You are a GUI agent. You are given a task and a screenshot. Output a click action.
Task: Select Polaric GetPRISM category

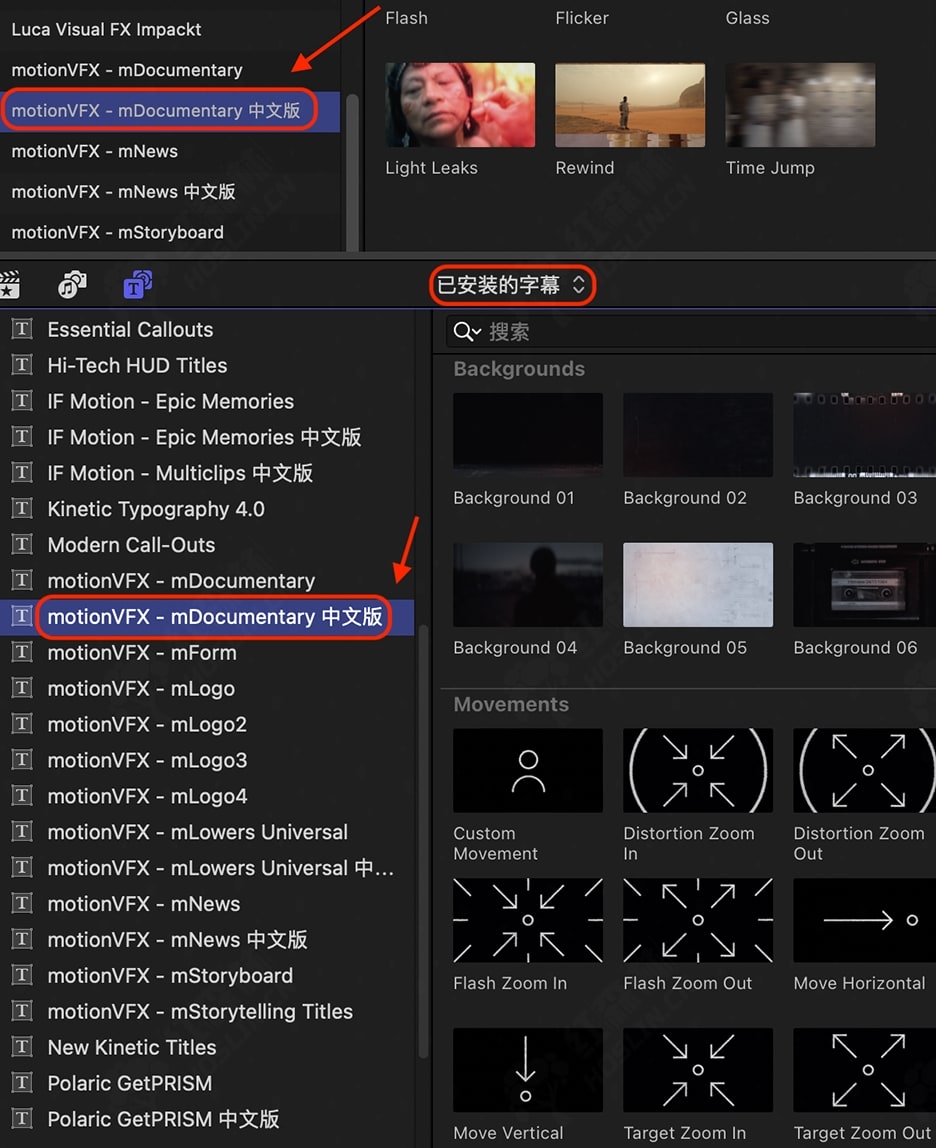[130, 1083]
